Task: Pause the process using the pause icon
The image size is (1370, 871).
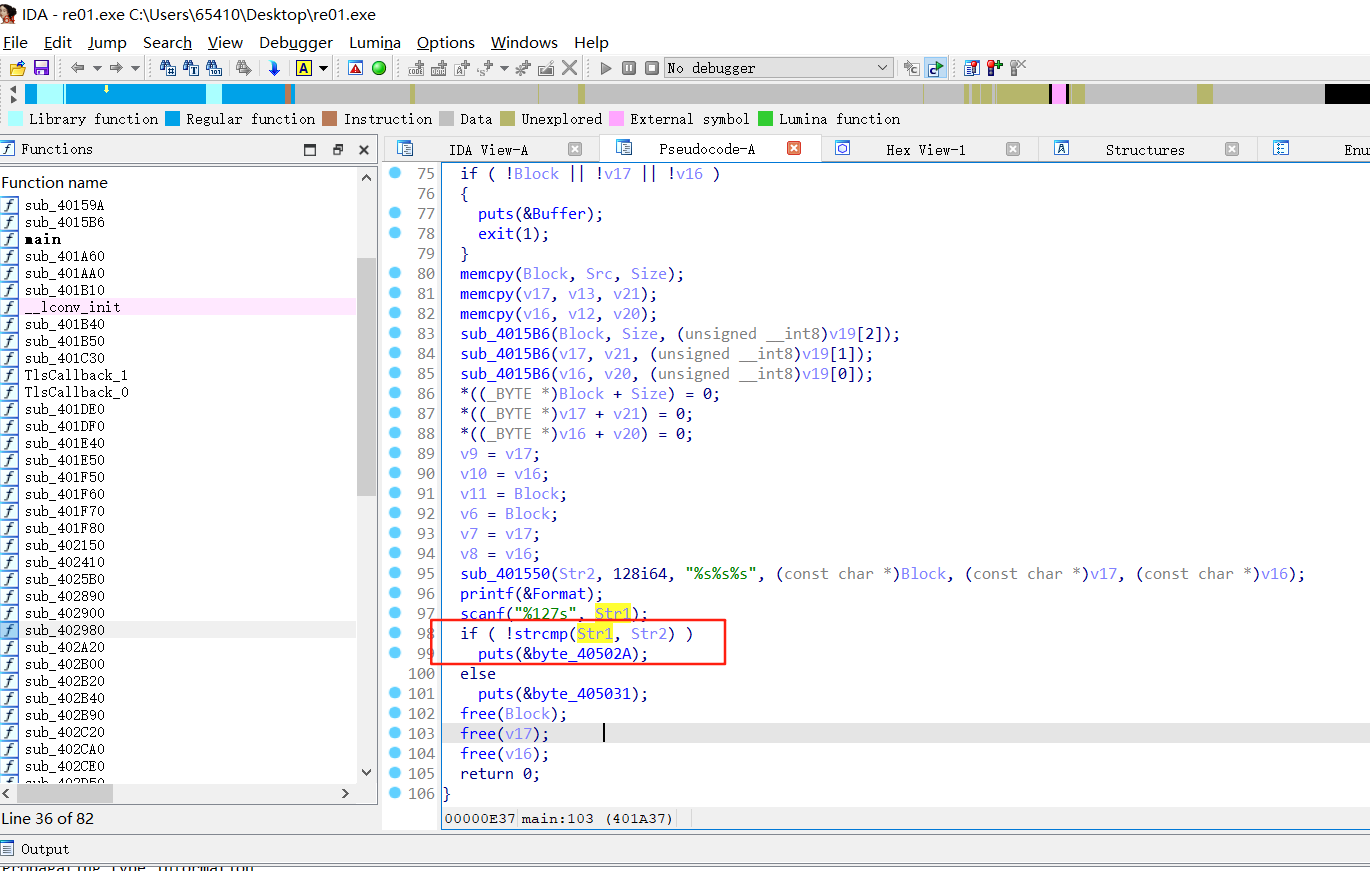Action: pos(628,68)
